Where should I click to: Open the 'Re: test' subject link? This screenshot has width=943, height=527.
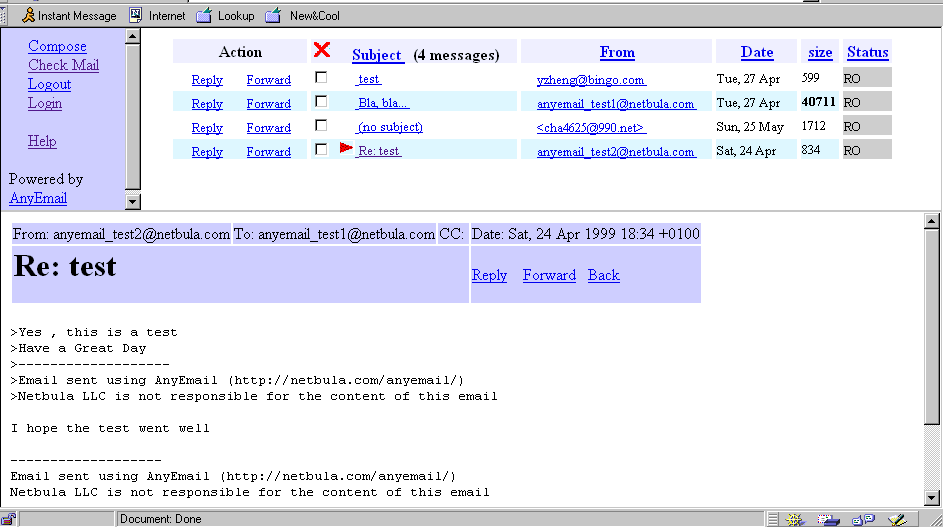[378, 151]
